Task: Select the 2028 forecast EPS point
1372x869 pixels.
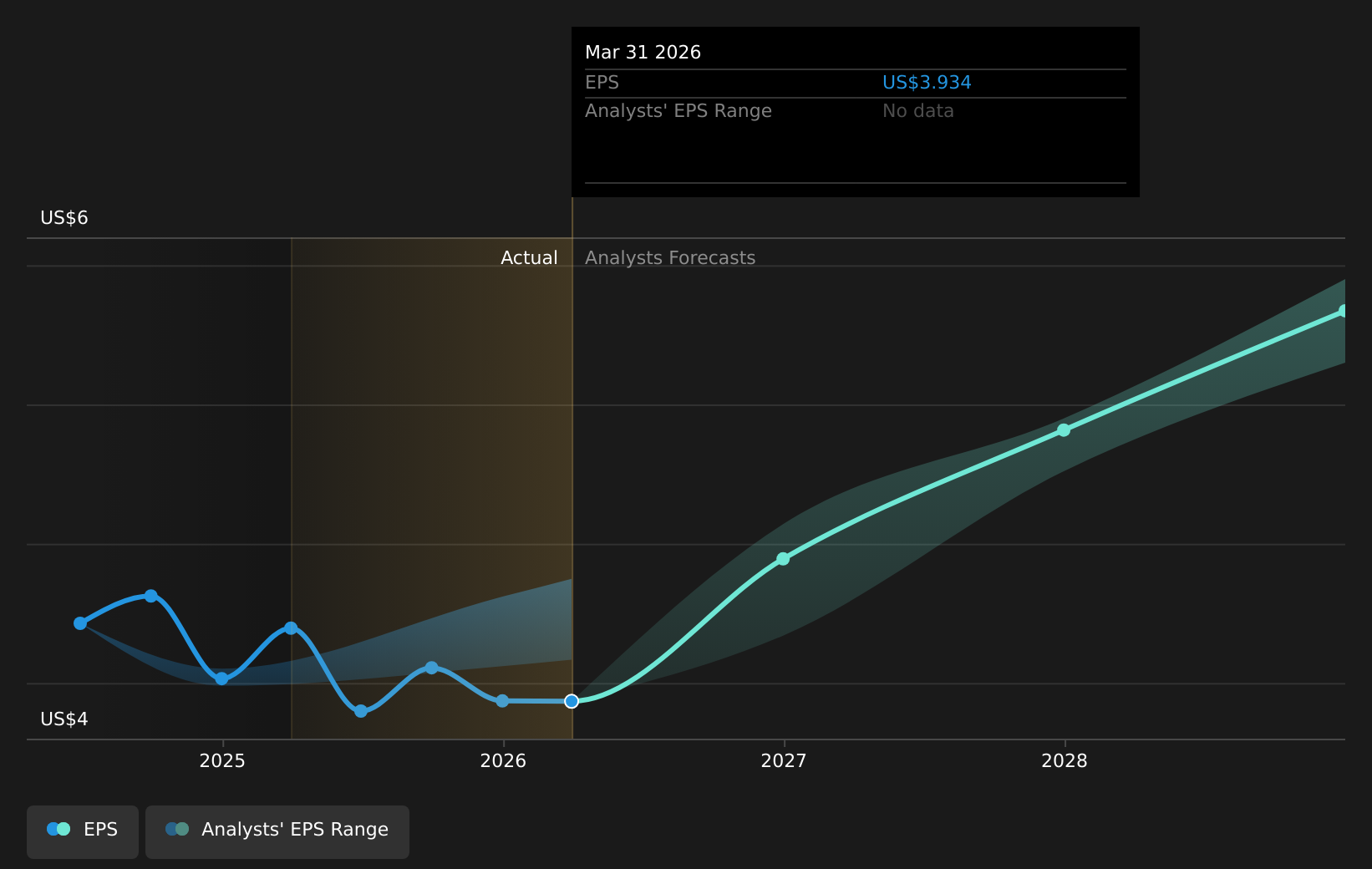Action: coord(1064,430)
